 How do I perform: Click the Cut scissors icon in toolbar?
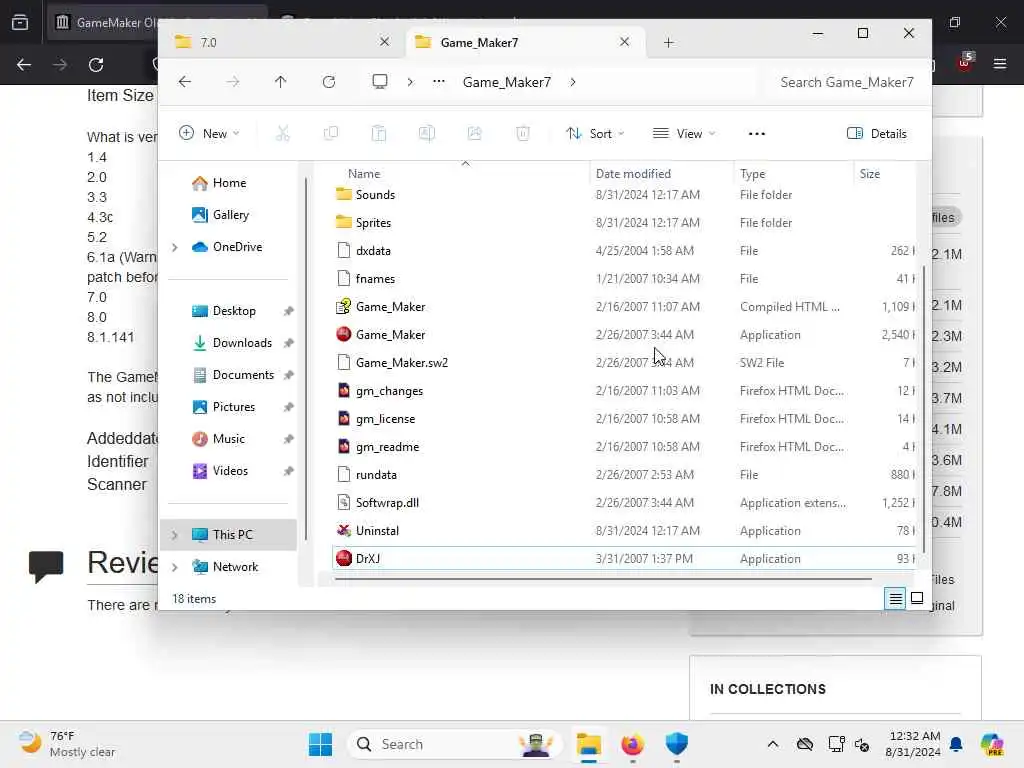point(282,134)
